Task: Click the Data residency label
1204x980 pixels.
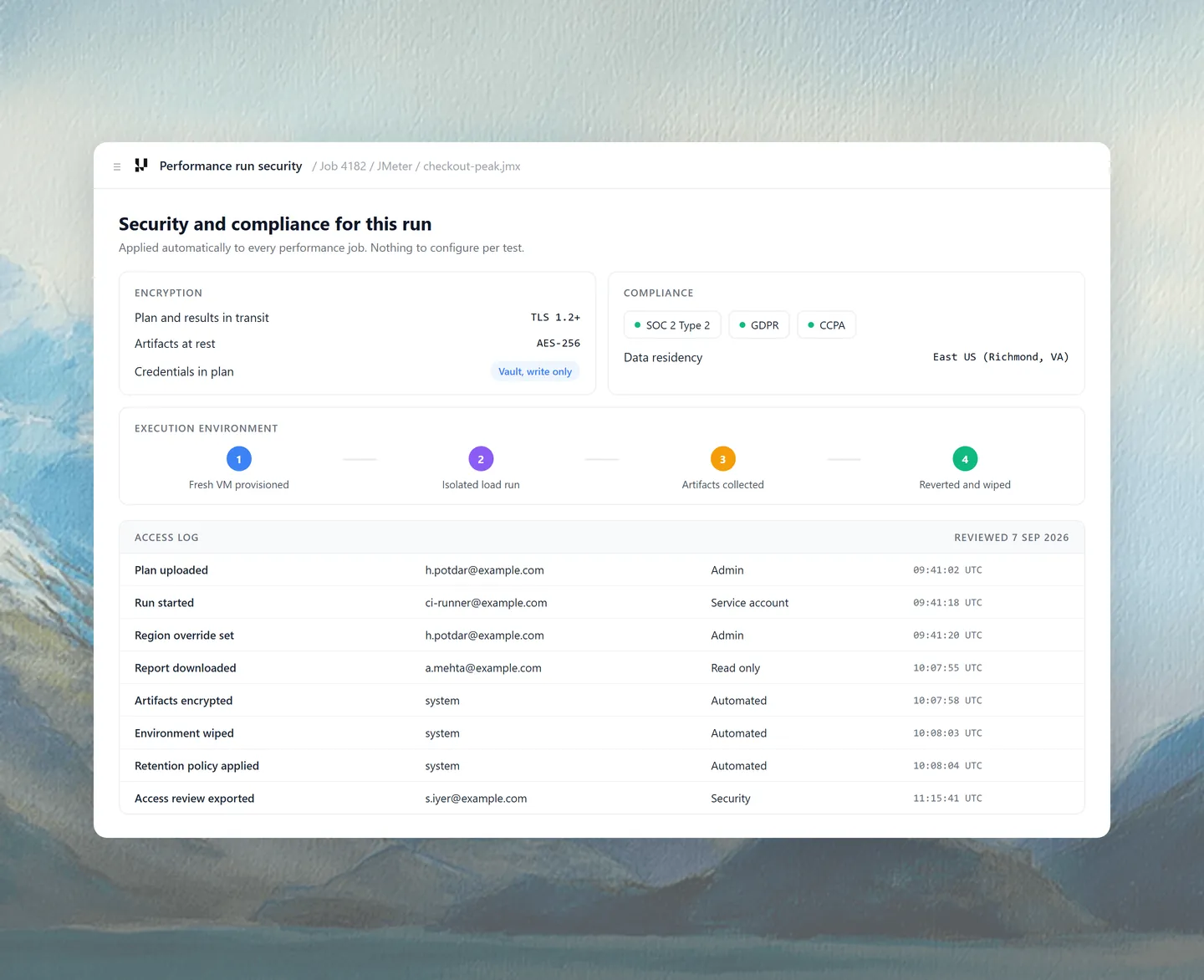Action: tap(663, 358)
